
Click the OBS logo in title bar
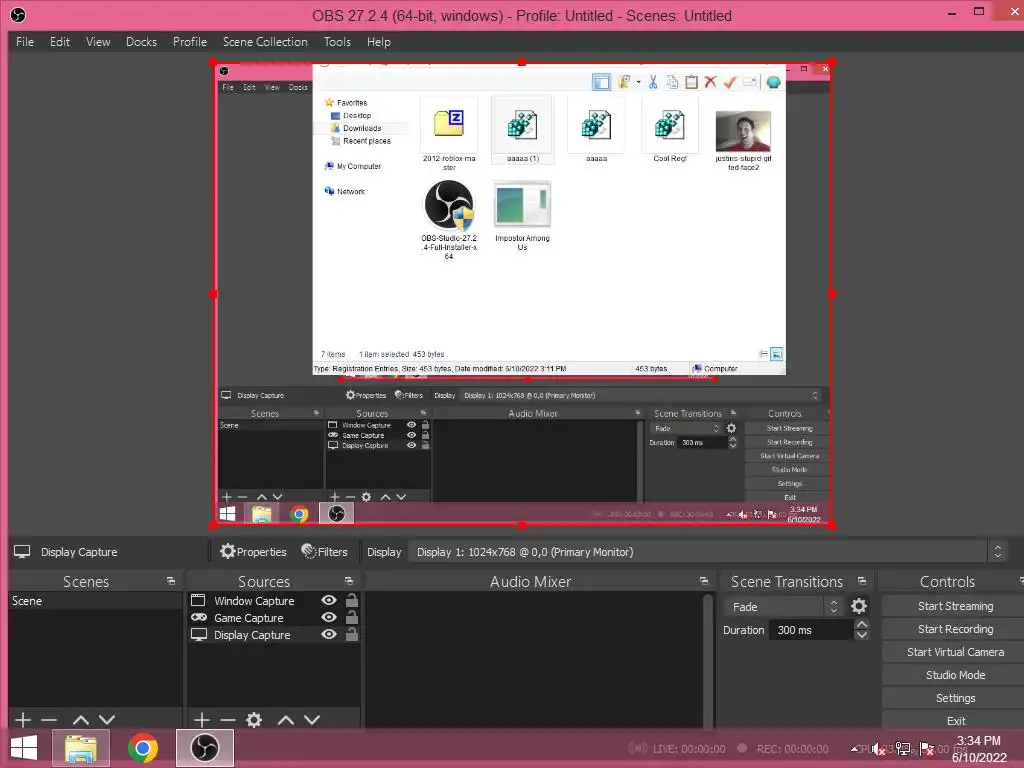click(x=18, y=15)
